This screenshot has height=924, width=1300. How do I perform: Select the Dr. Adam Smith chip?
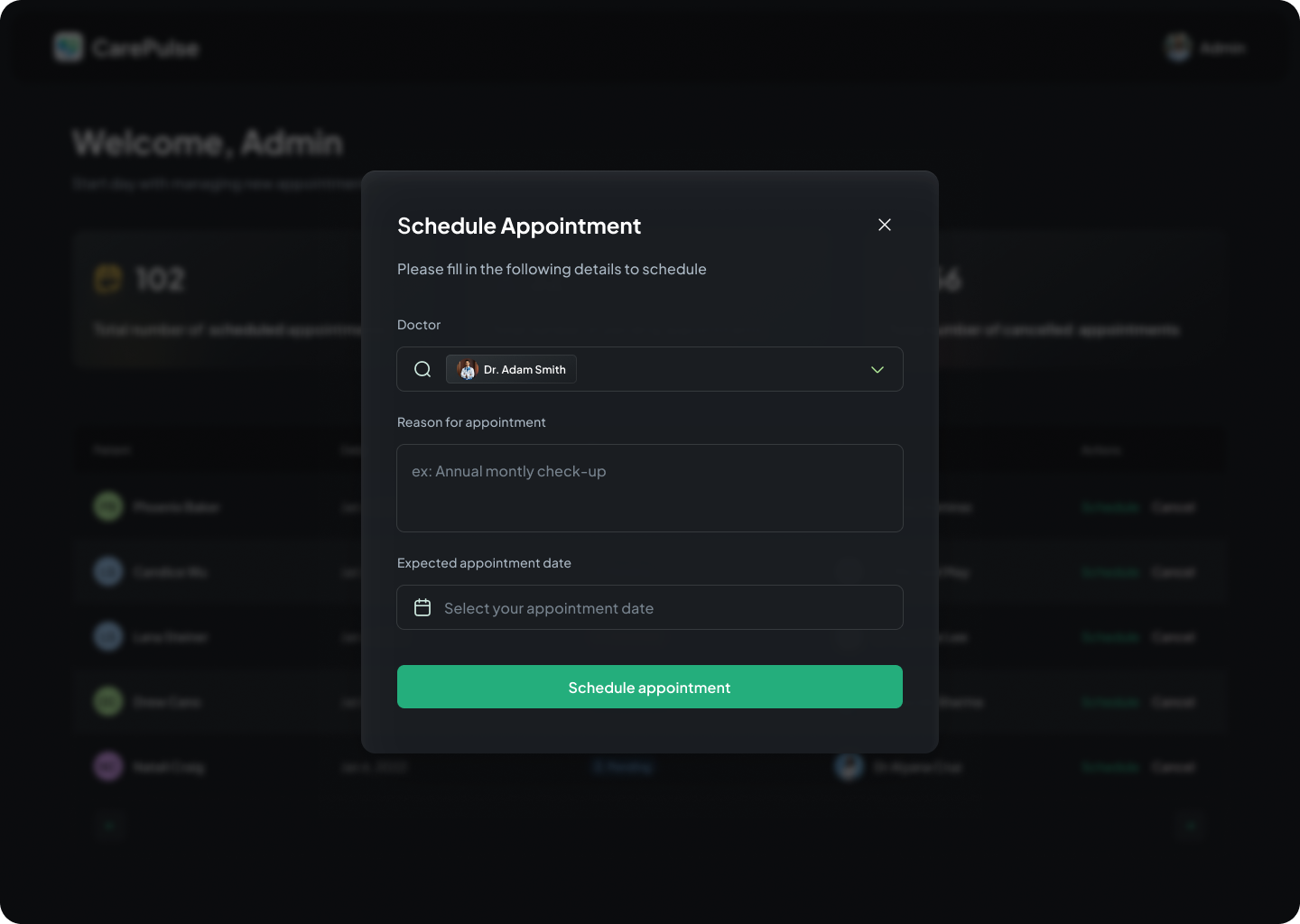(511, 369)
